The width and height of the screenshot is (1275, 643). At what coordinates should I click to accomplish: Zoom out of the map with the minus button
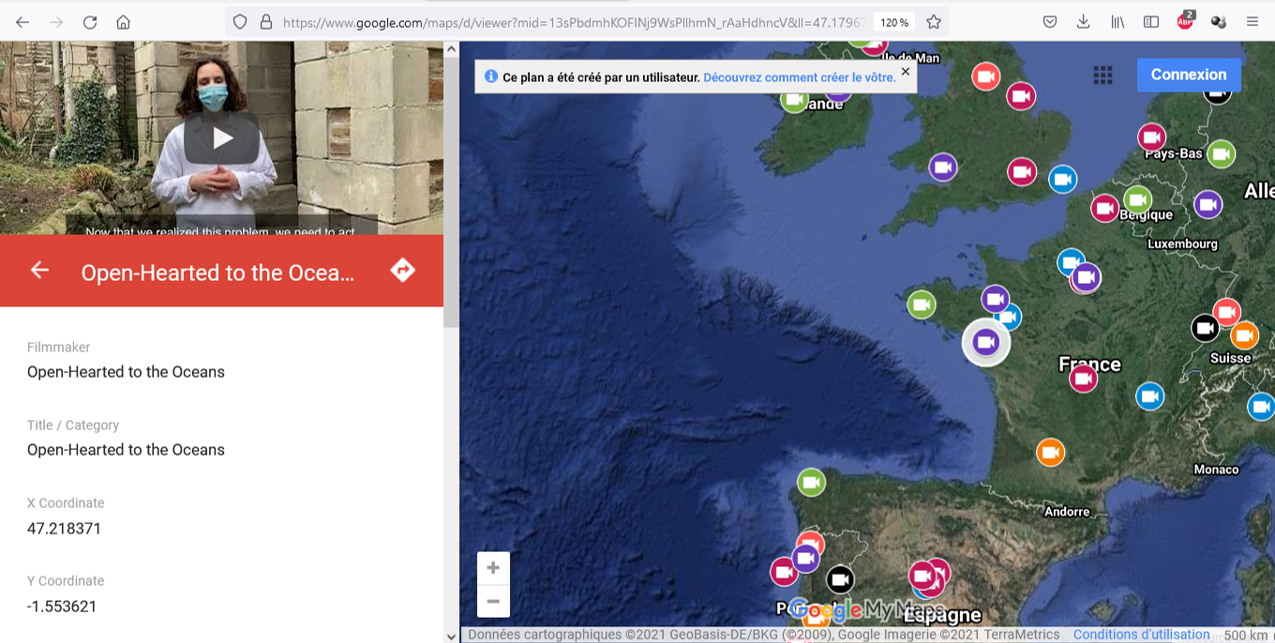point(493,601)
